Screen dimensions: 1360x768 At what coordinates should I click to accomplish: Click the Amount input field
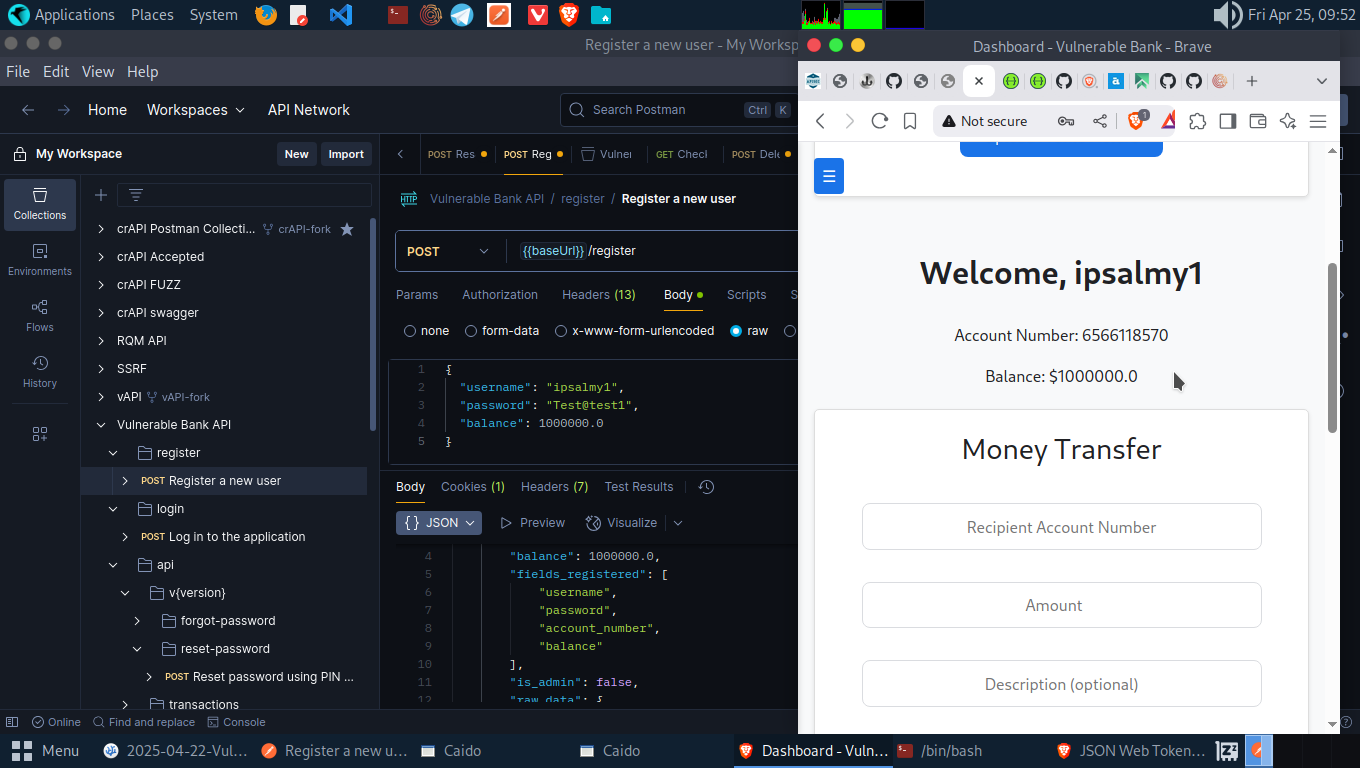(x=1061, y=605)
